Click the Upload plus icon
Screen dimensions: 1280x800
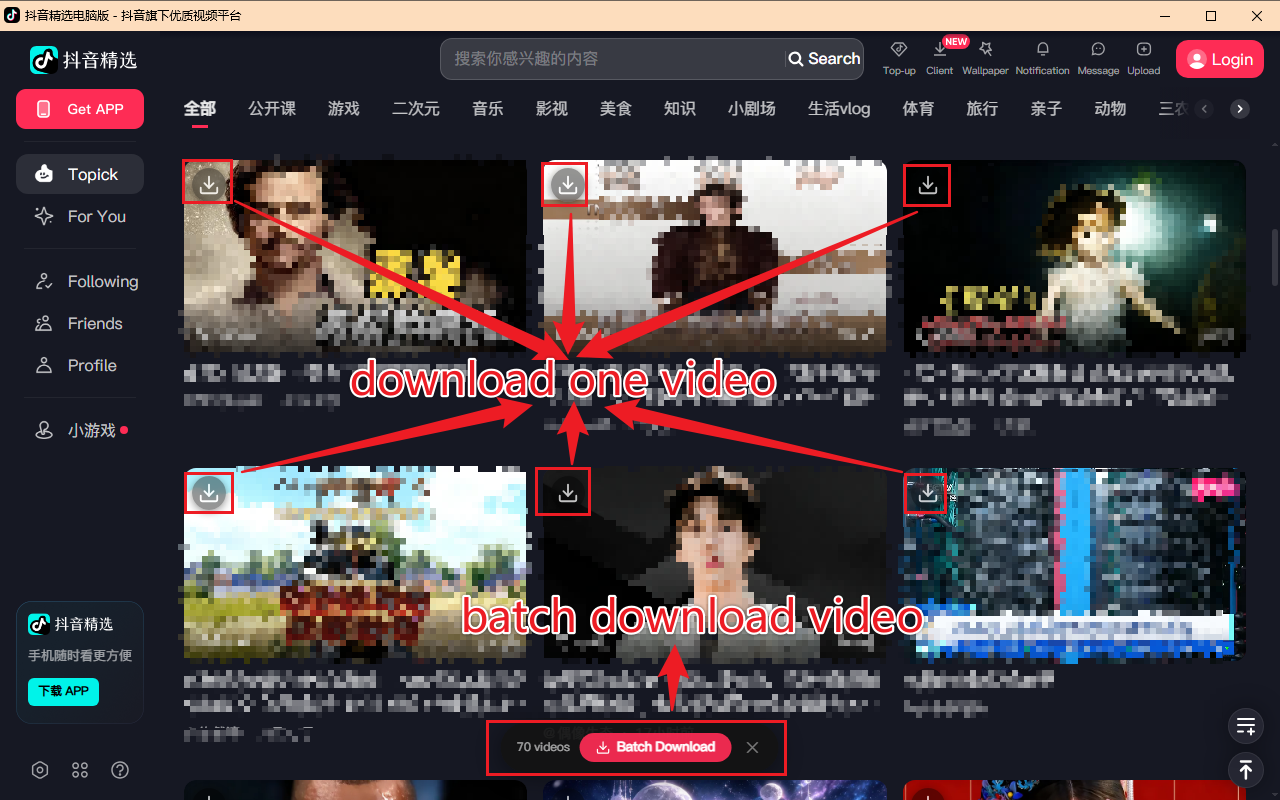click(x=1144, y=49)
